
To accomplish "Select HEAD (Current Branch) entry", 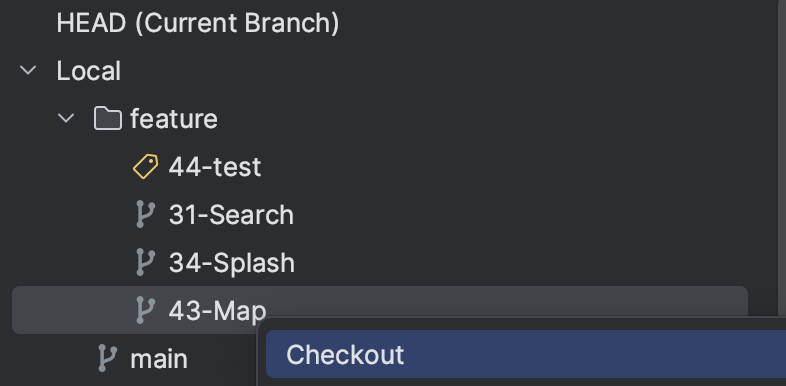I will pyautogui.click(x=198, y=23).
